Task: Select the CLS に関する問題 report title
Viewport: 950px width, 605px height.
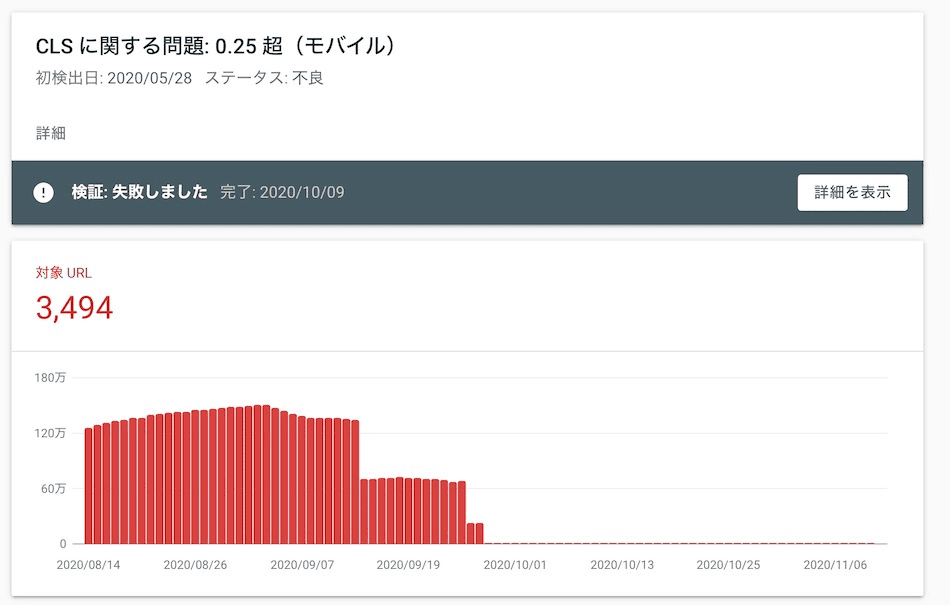Action: pyautogui.click(x=215, y=45)
